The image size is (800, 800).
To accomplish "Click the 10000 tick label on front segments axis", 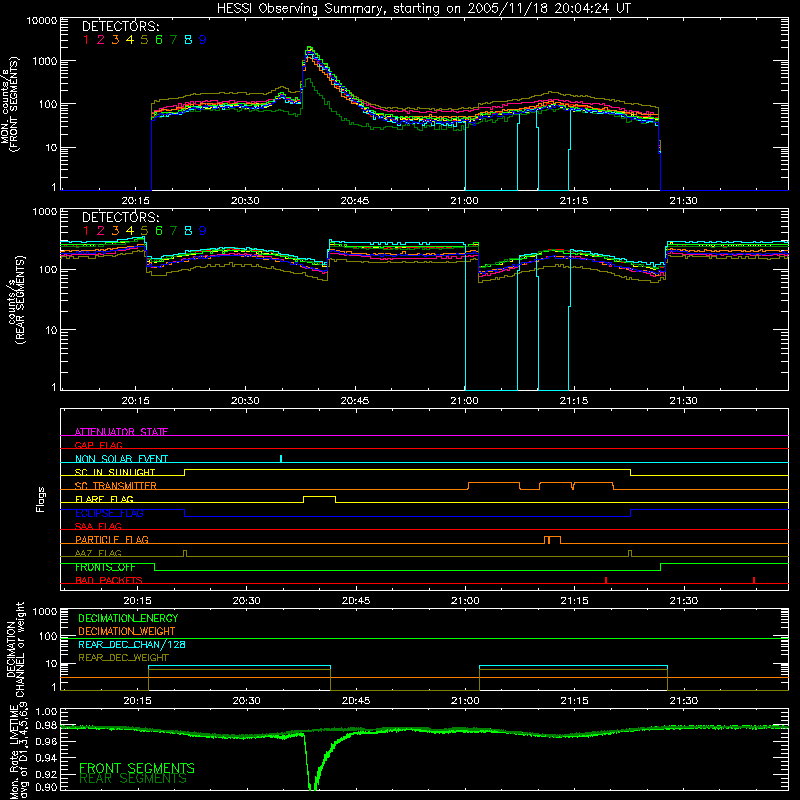I will [x=42, y=20].
